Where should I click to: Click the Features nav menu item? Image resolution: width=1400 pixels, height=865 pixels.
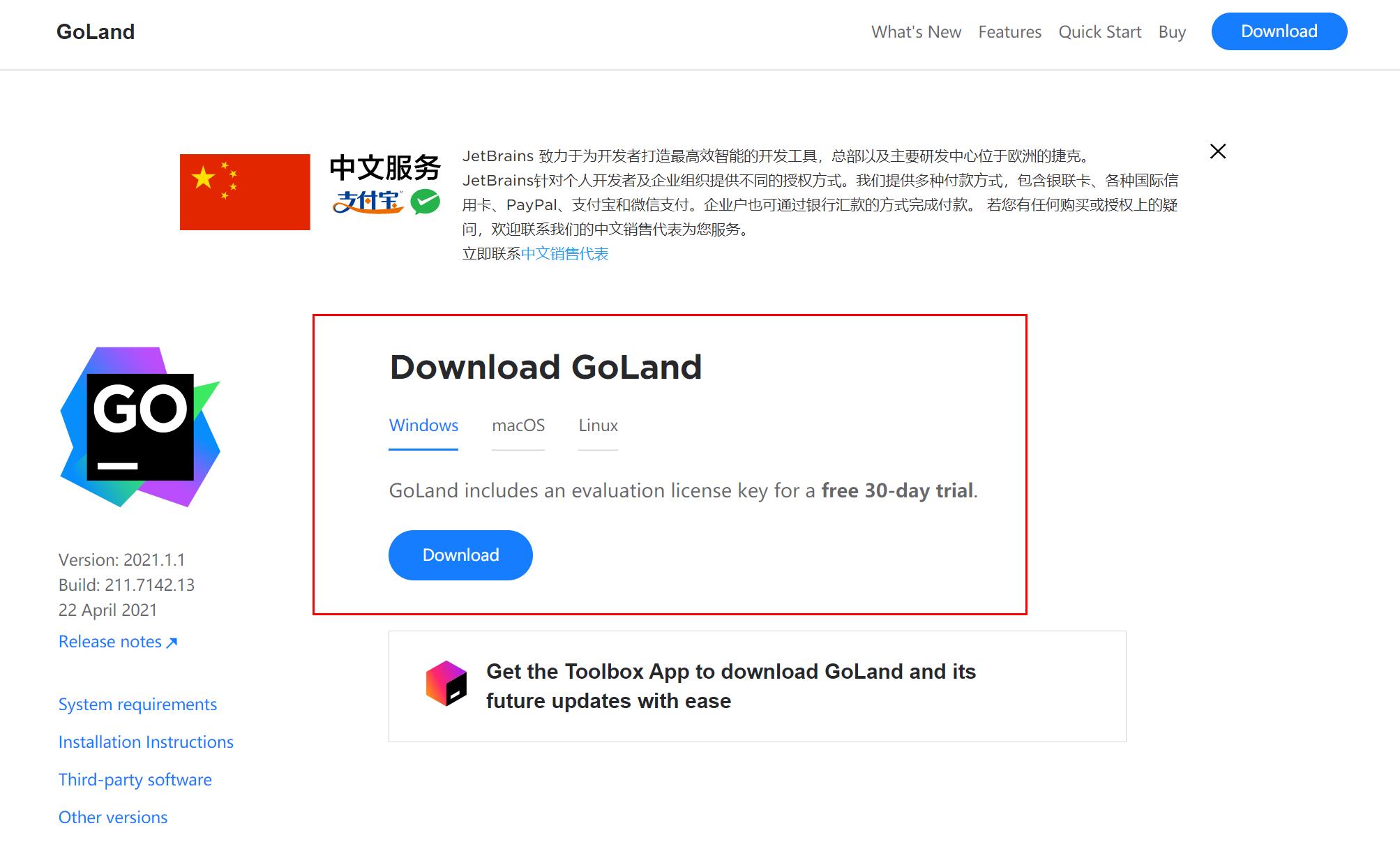tap(1010, 31)
